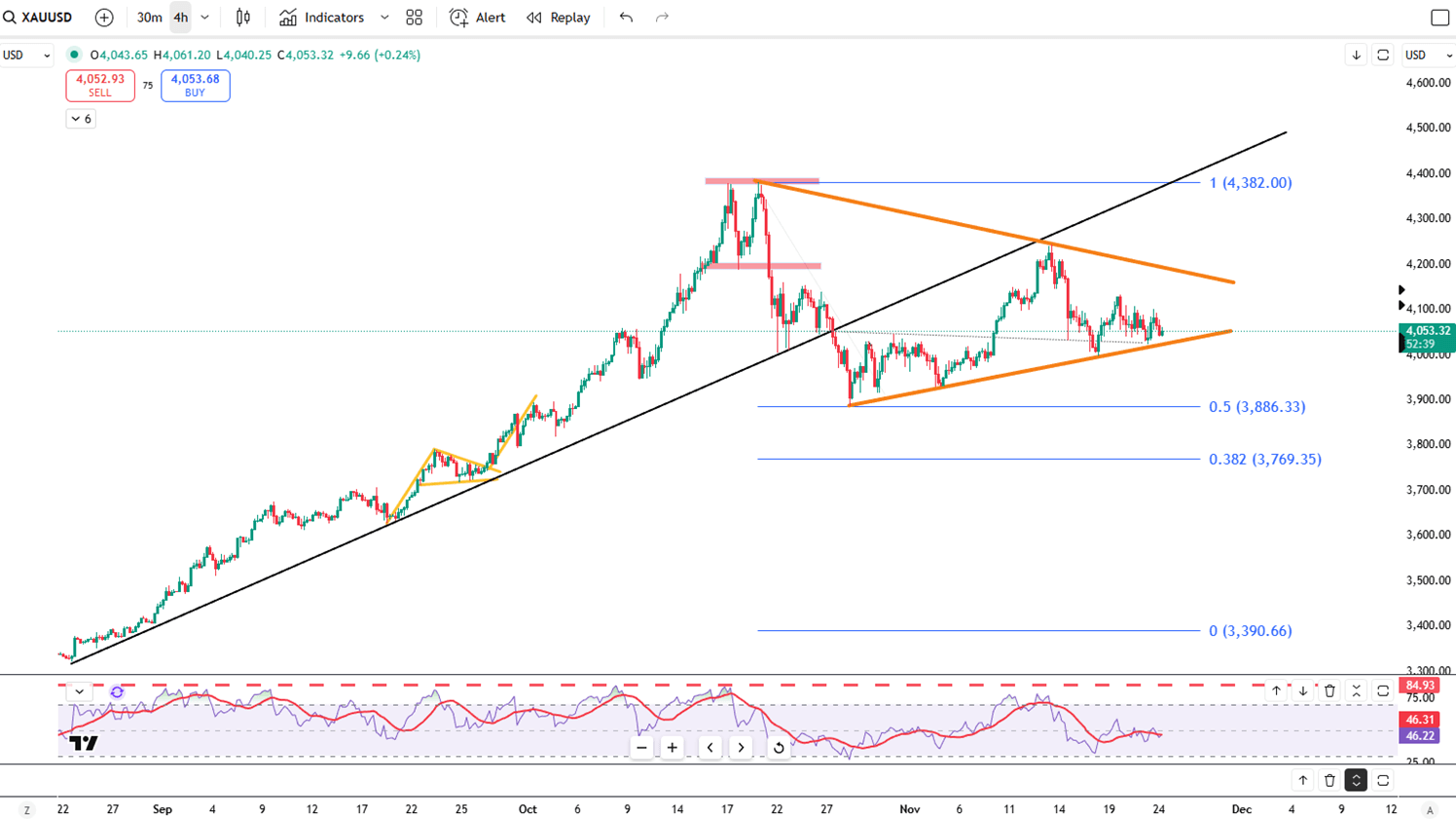This screenshot has height=819, width=1456.
Task: Click the 4,053.68 BUY button
Action: pos(195,86)
